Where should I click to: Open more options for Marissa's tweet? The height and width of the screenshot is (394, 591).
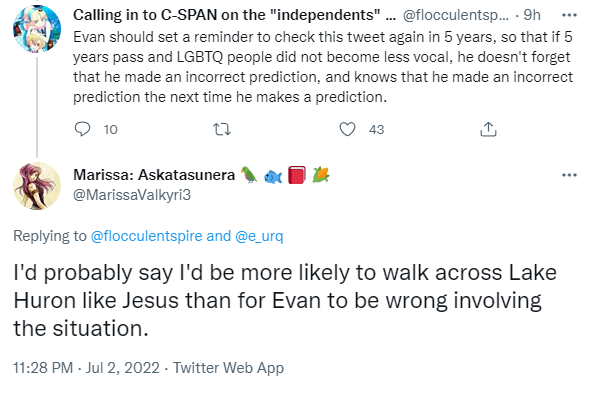[569, 175]
